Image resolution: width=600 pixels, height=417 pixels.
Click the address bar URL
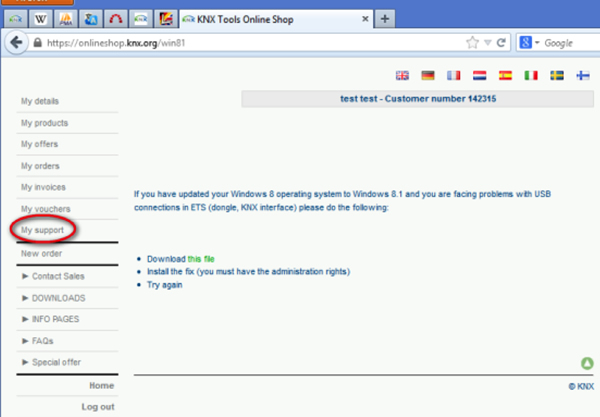tap(116, 43)
